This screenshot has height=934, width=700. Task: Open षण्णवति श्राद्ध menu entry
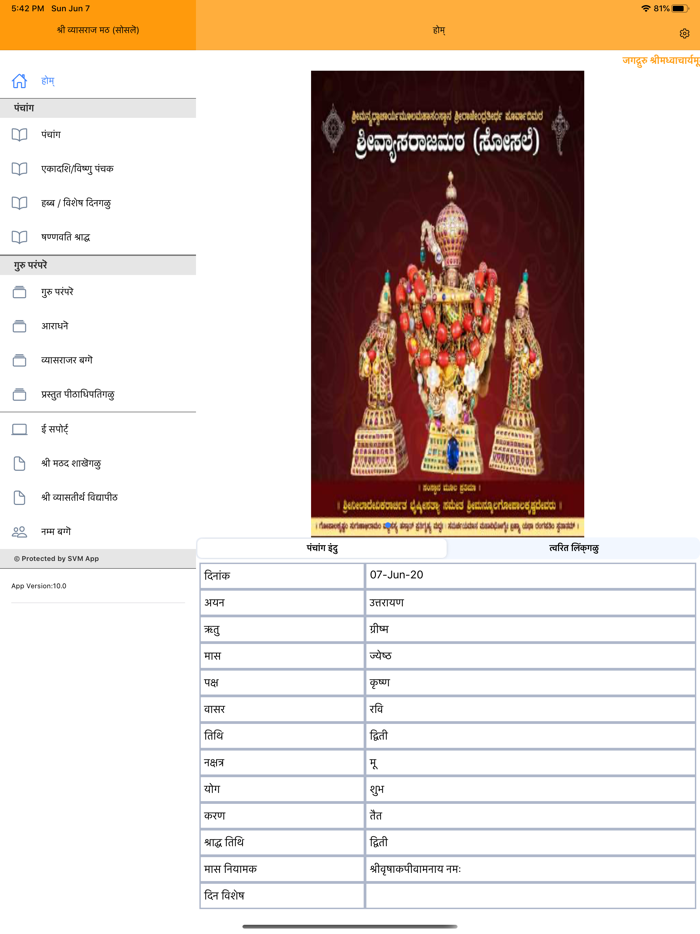click(x=98, y=237)
